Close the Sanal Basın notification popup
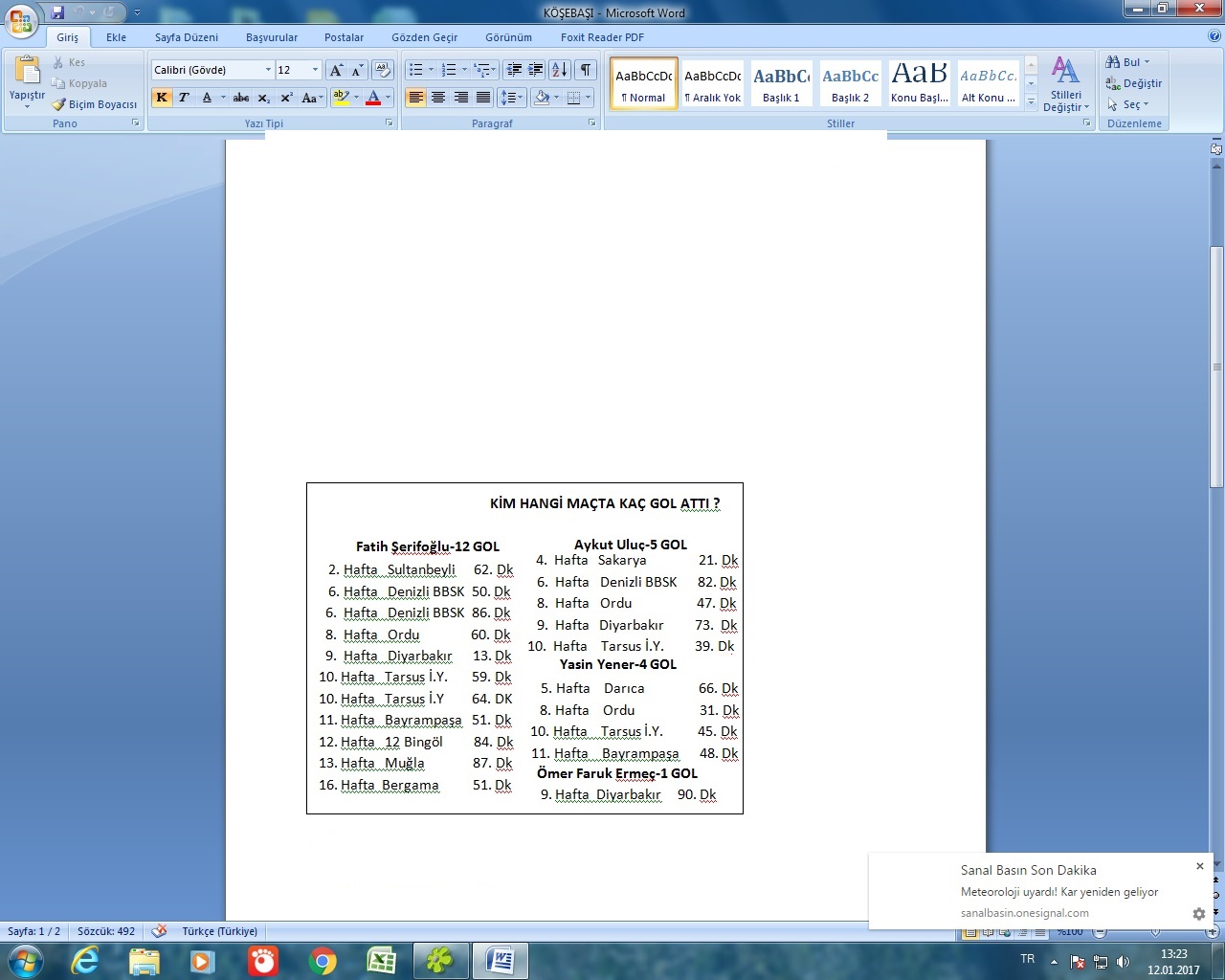 [x=1199, y=866]
